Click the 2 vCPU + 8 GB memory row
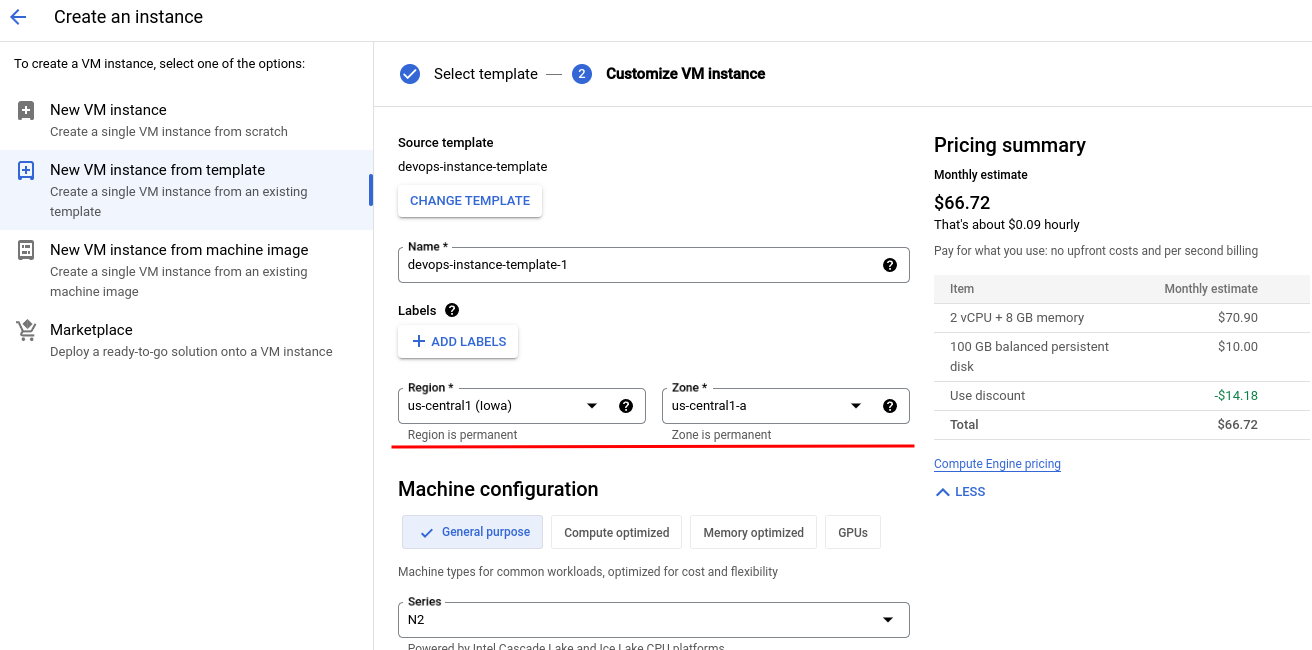 (x=1122, y=318)
